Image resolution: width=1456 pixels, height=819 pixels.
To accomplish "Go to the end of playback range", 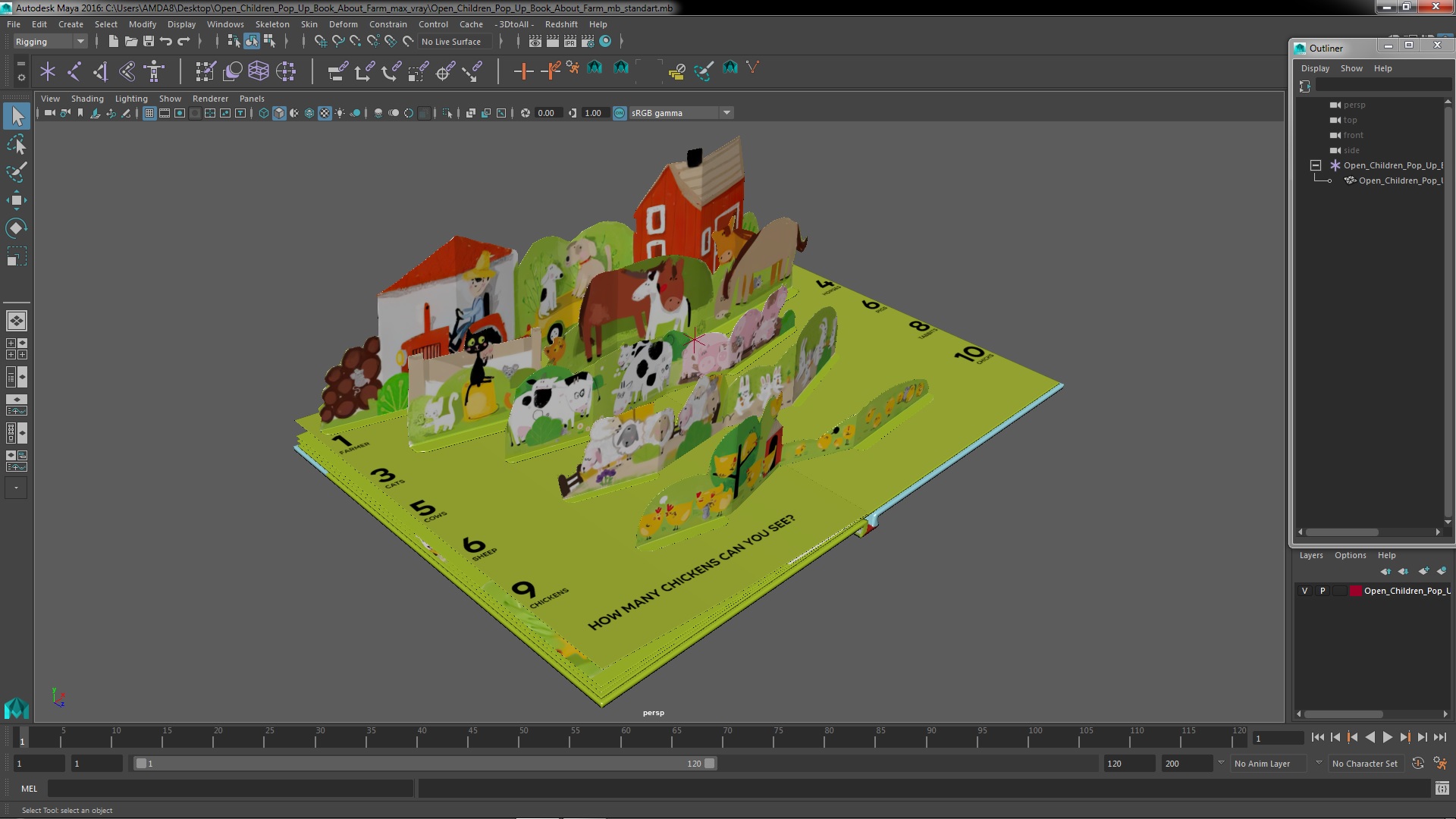I will pyautogui.click(x=1439, y=737).
